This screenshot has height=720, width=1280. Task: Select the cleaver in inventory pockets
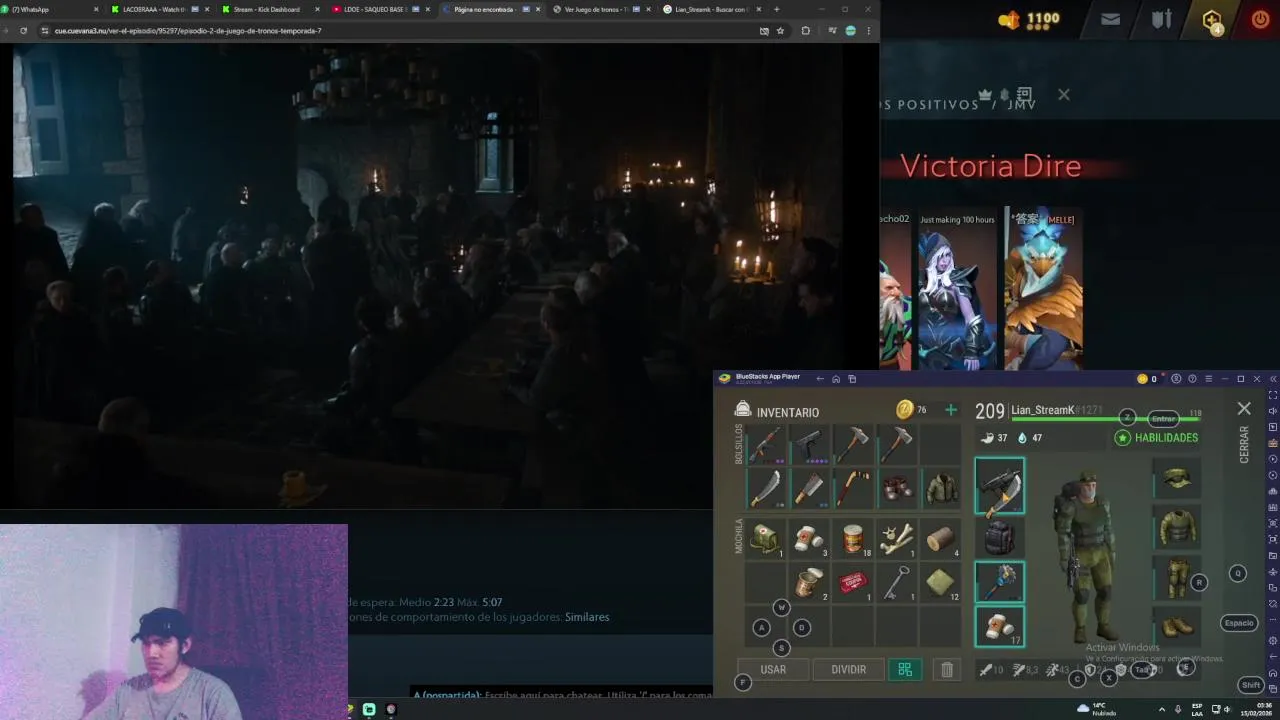[809, 488]
